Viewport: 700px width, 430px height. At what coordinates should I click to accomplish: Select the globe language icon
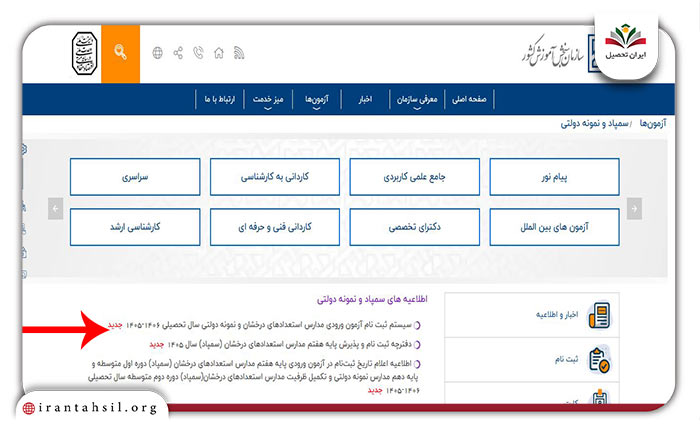point(158,53)
